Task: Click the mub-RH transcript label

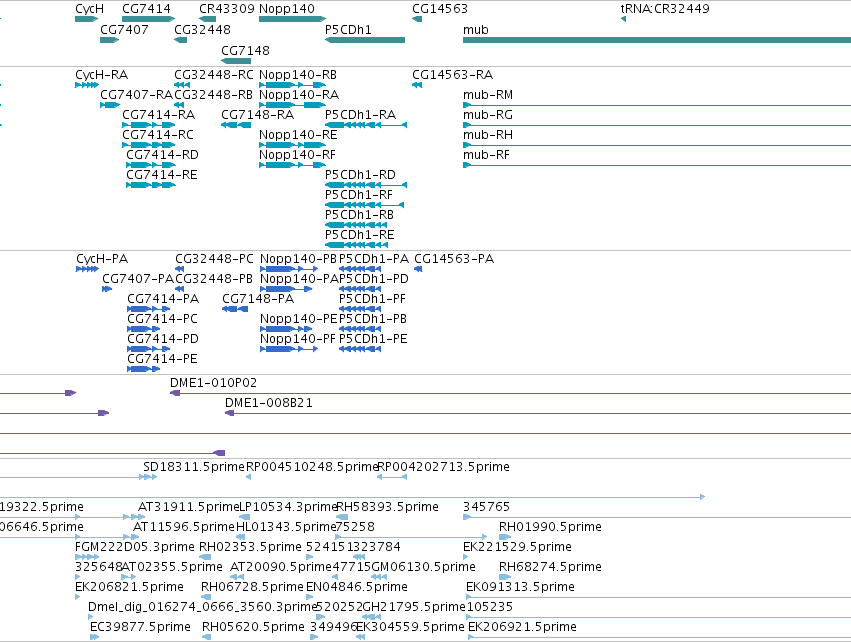Action: [488, 135]
